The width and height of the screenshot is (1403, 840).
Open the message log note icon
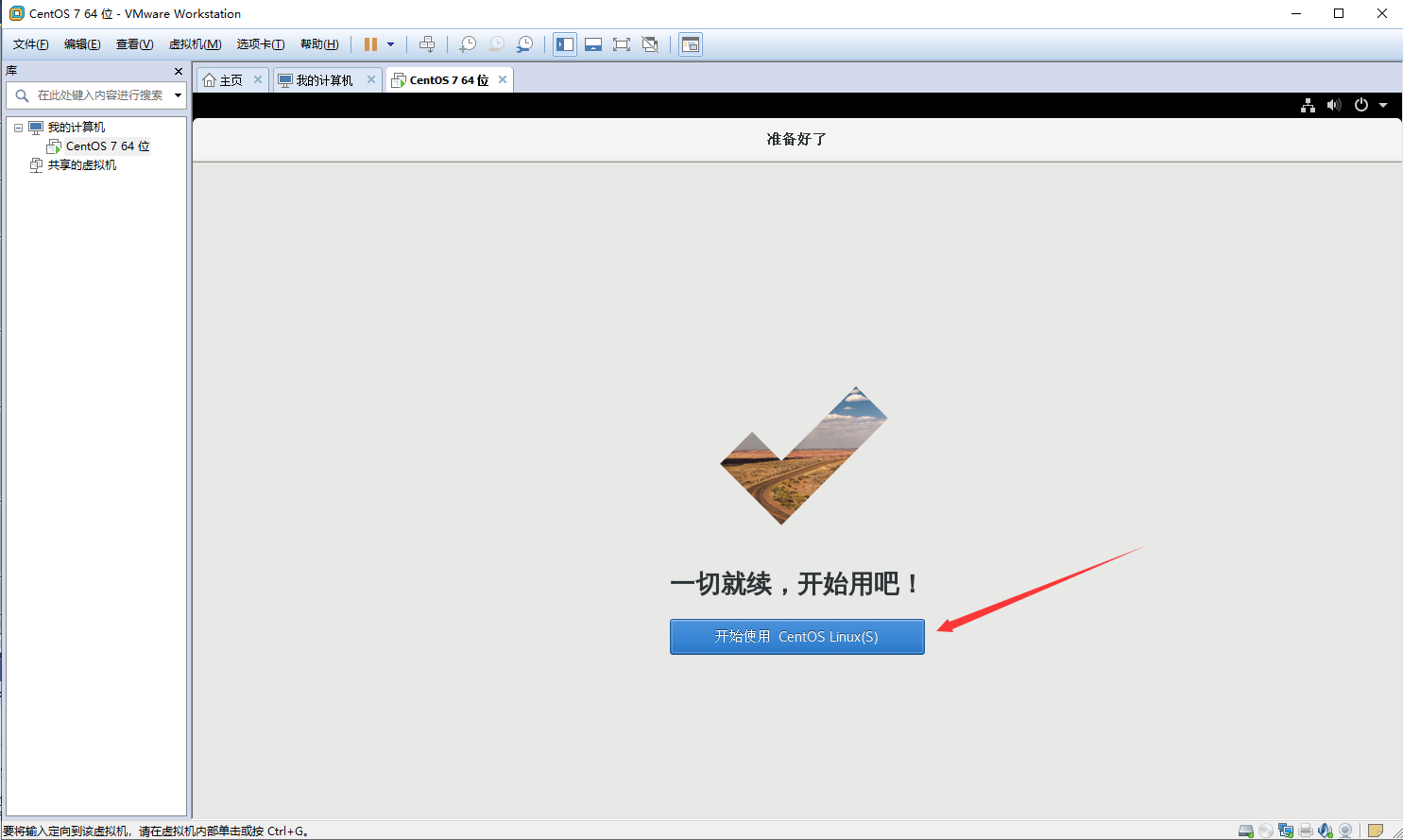coord(1376,831)
